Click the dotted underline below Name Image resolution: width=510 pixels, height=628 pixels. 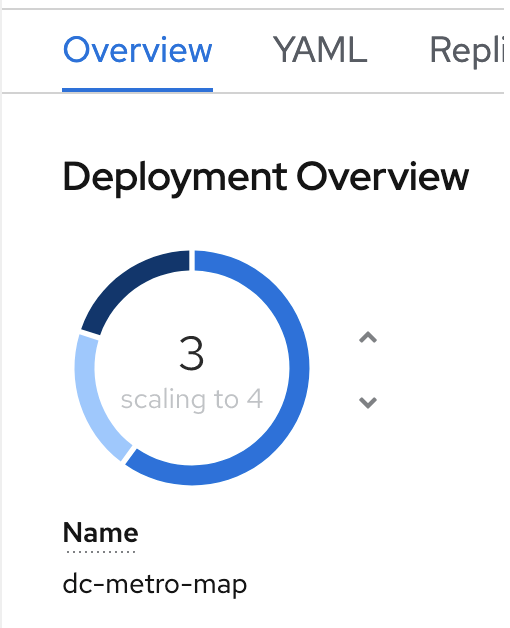[x=101, y=552]
